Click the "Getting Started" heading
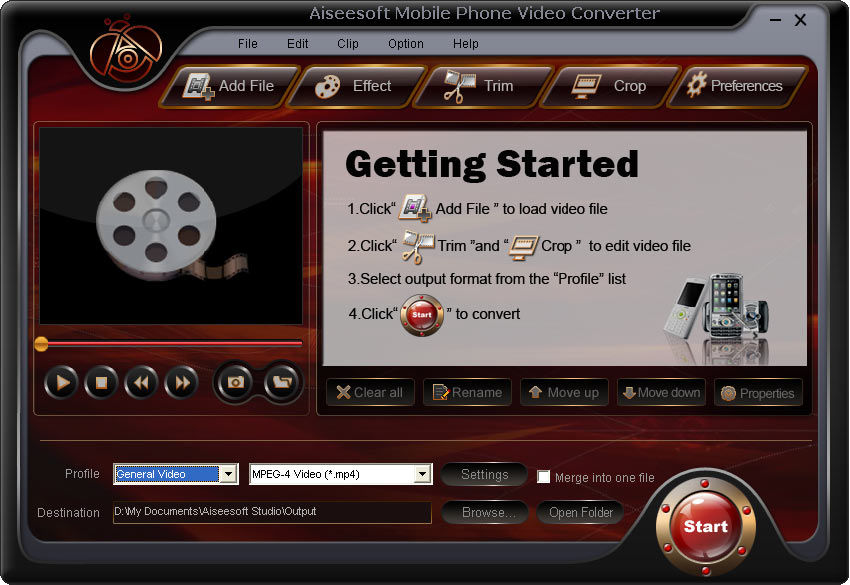850x585 pixels. tap(492, 164)
